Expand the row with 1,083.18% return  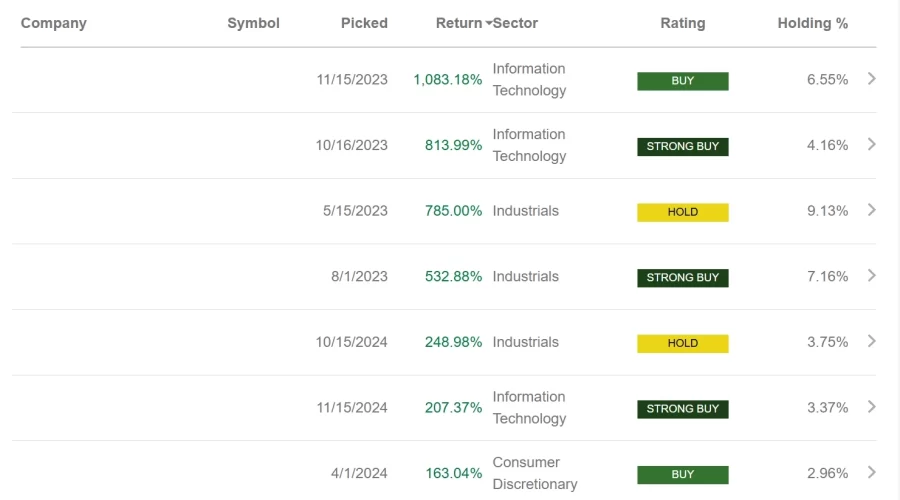(872, 79)
